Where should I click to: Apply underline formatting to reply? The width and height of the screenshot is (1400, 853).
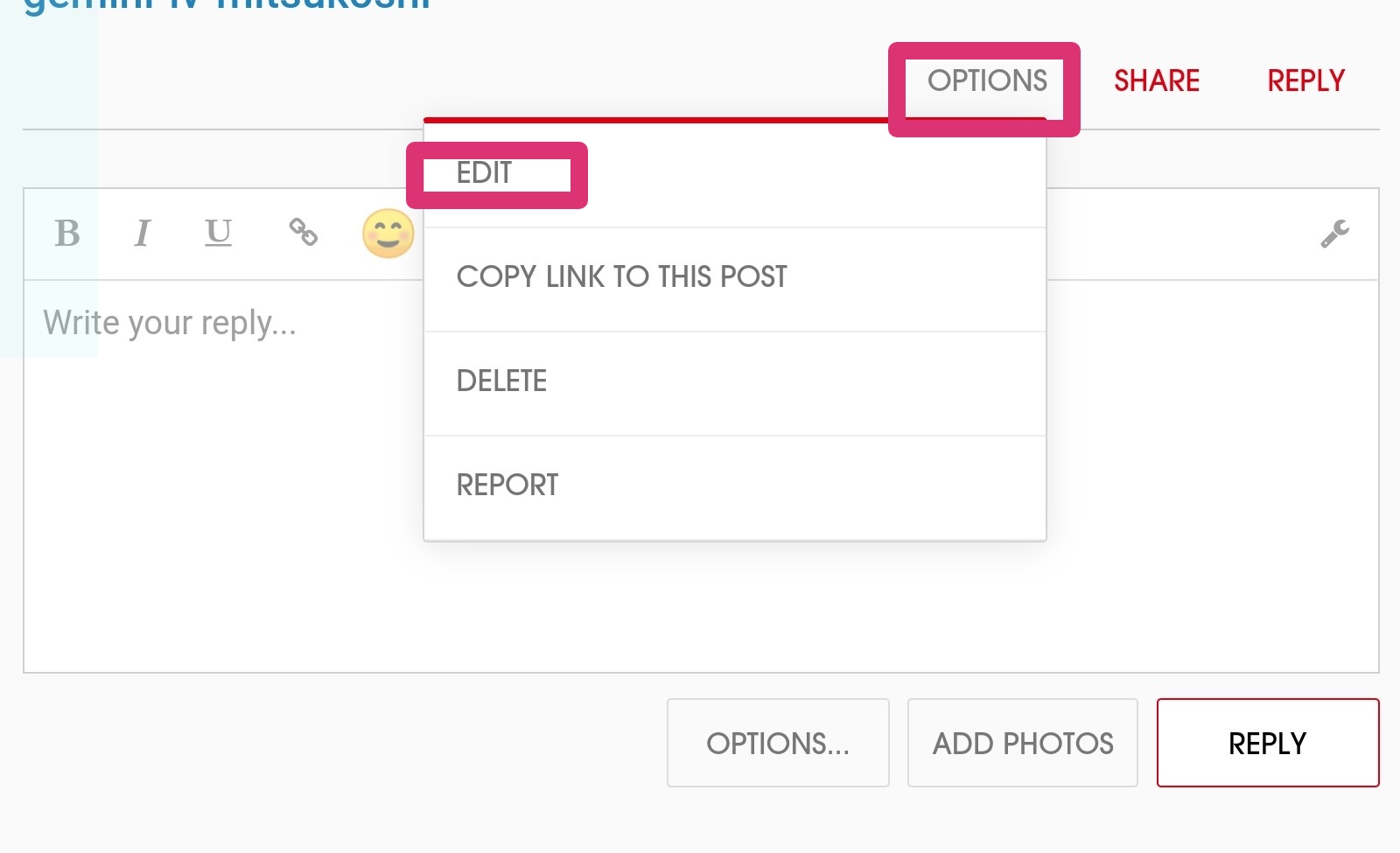pos(218,234)
